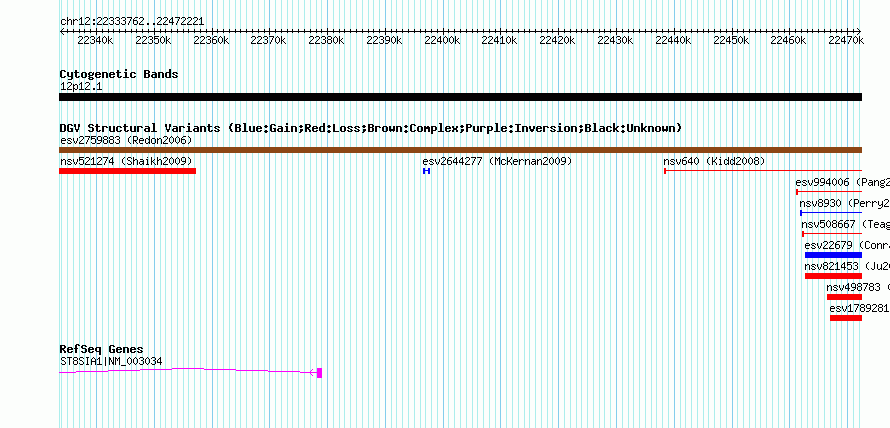890x428 pixels.
Task: Open the nsv508667 variant label
Action: coord(846,224)
